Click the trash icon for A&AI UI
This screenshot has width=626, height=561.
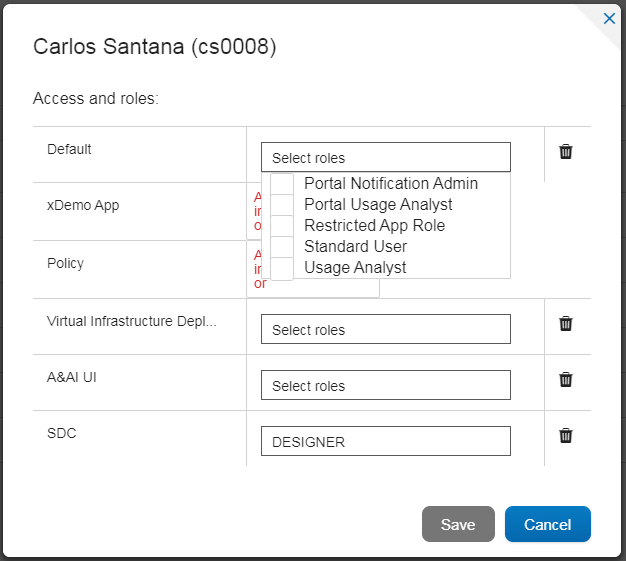pos(565,379)
